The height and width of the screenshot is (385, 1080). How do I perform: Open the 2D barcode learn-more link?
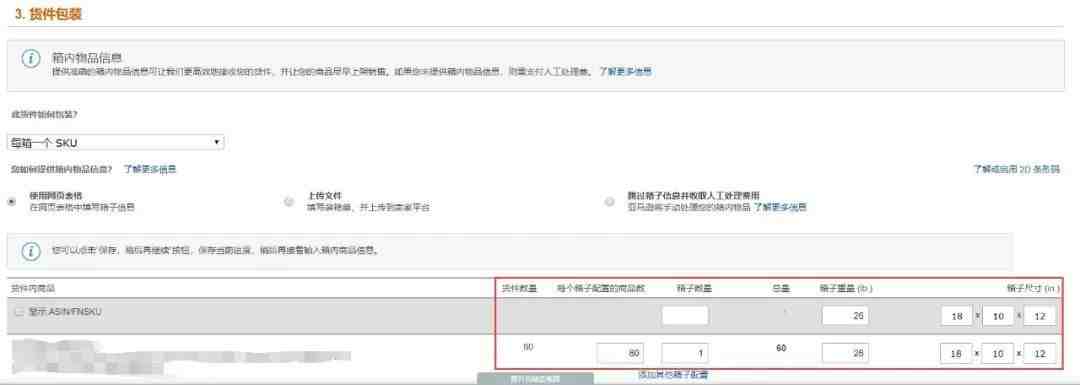1017,169
